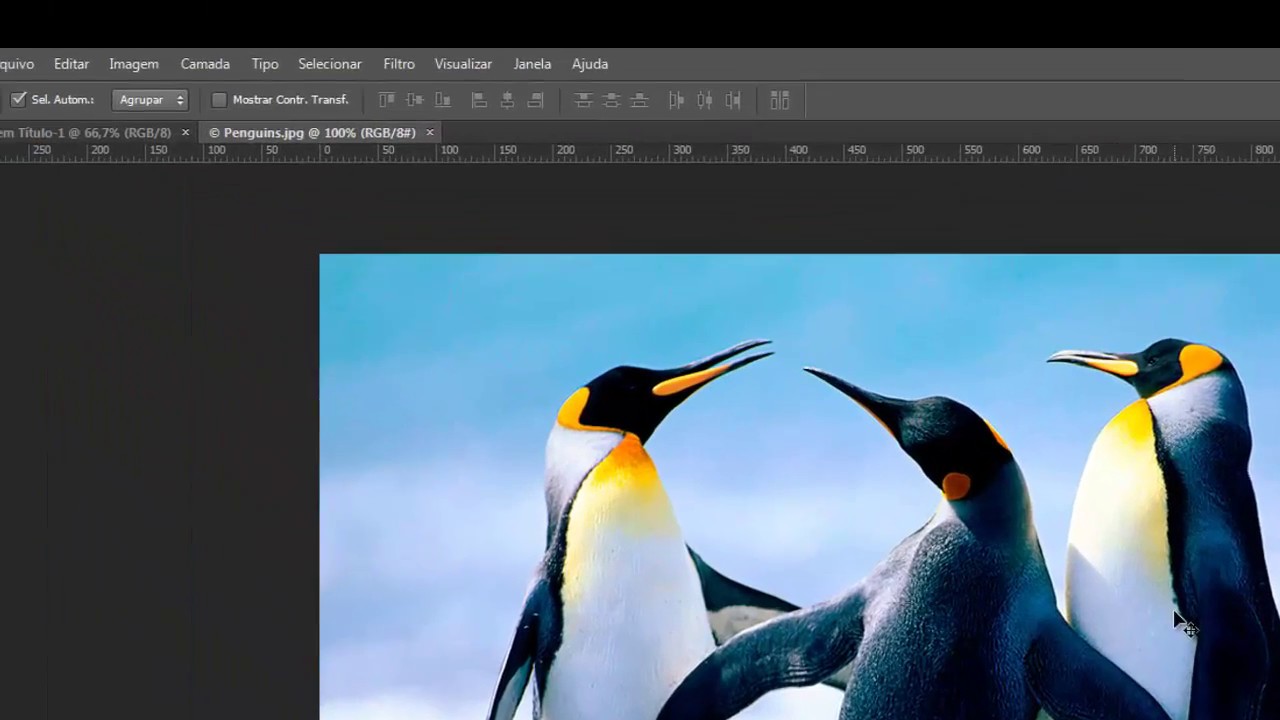
Task: Open the Ajuda menu
Action: tap(590, 64)
